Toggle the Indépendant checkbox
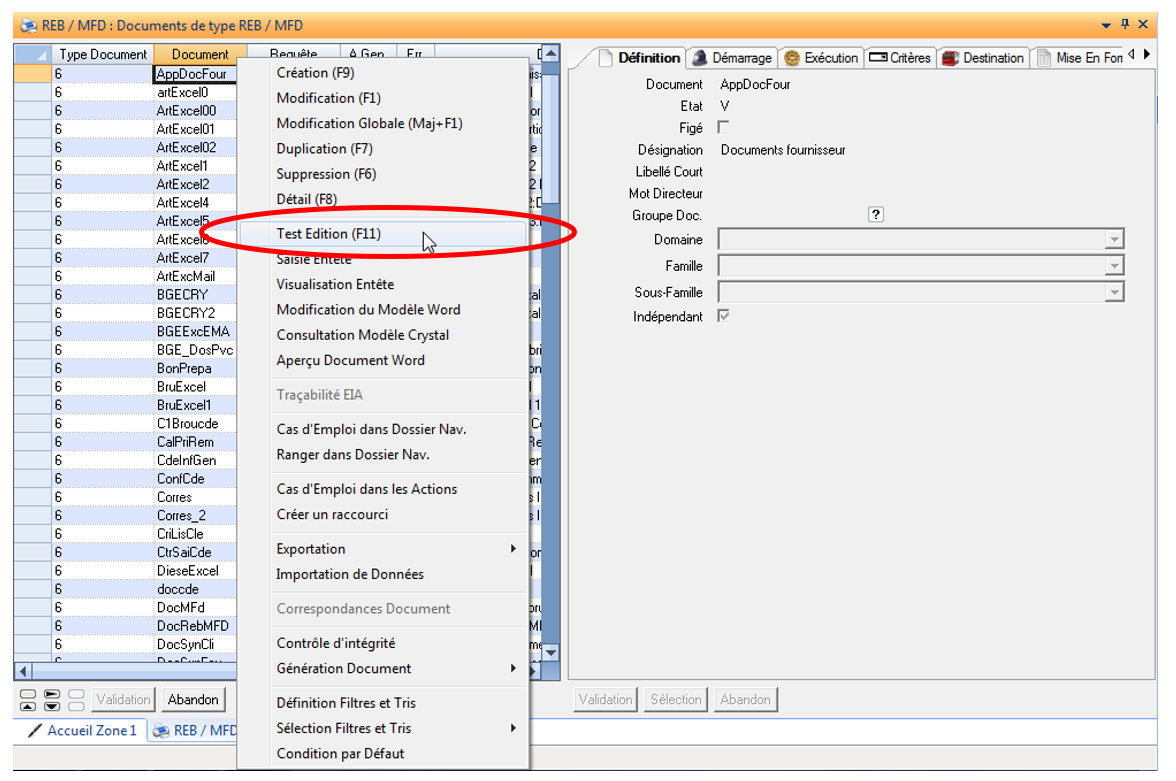This screenshot has width=1176, height=781. tap(723, 316)
